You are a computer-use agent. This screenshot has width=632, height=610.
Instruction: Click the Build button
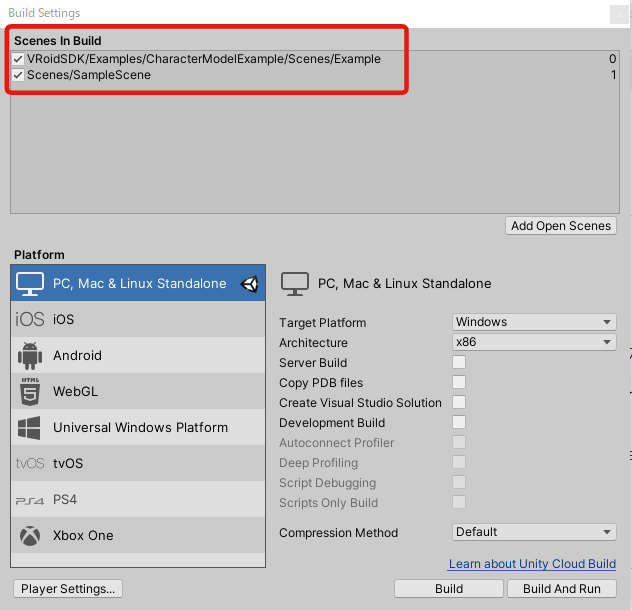coord(449,589)
